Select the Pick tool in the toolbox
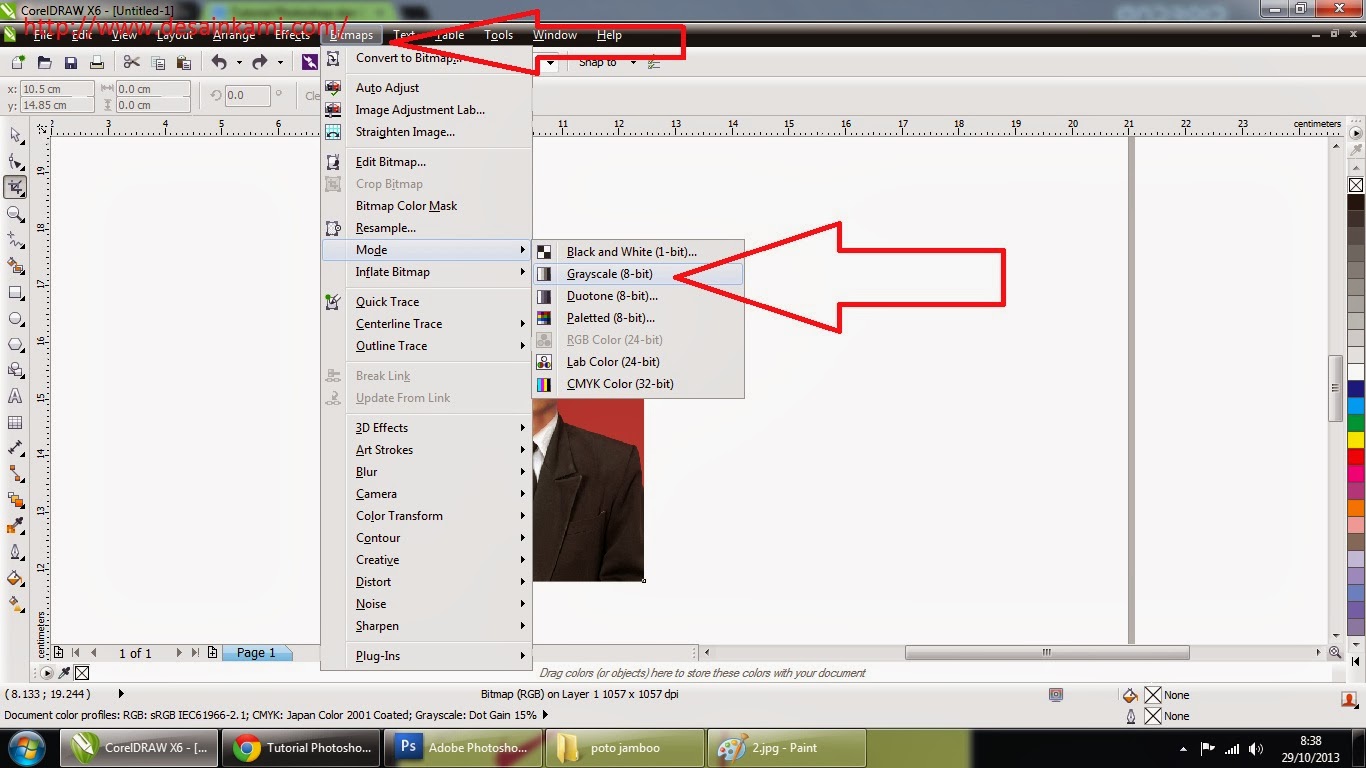Image resolution: width=1366 pixels, height=768 pixels. pyautogui.click(x=16, y=135)
